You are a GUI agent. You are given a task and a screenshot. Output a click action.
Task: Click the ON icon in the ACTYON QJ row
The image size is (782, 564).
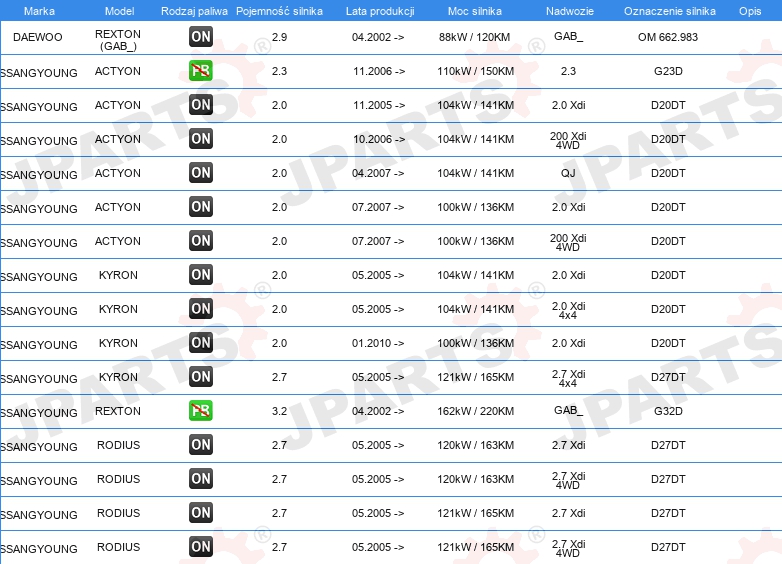pos(200,173)
